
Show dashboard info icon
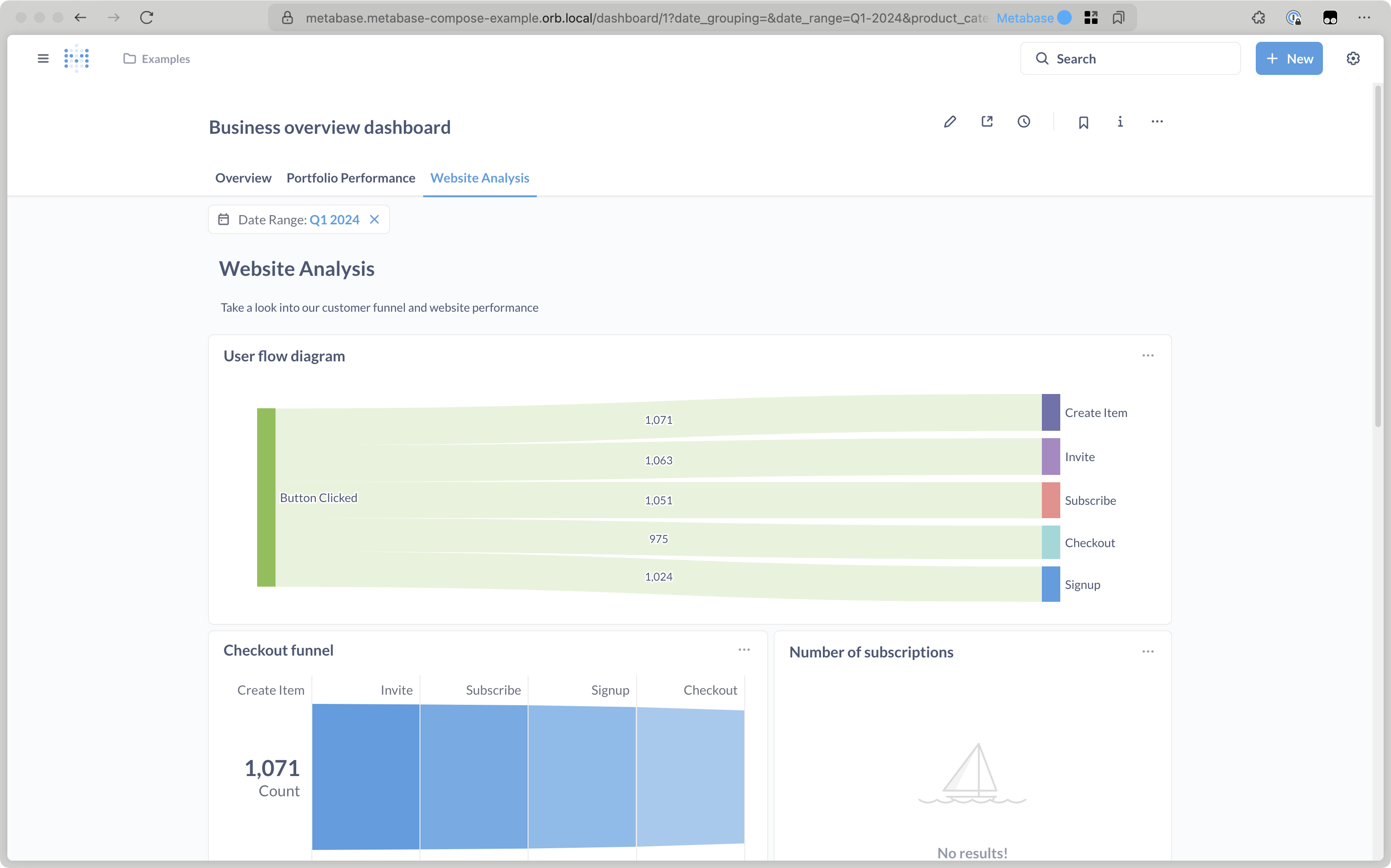point(1120,122)
